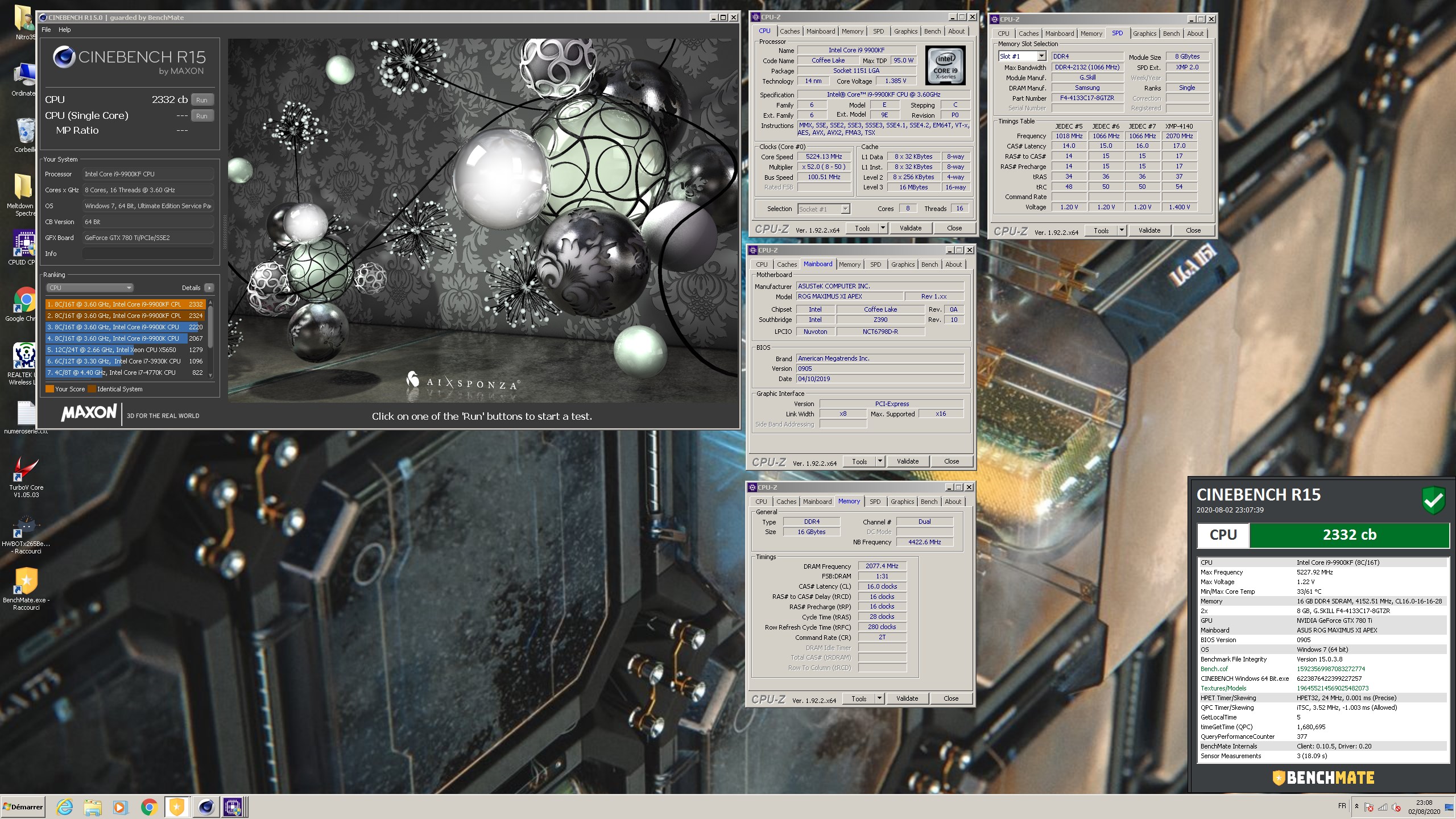
Task: Open Windows Explorer from the taskbar
Action: [93, 806]
